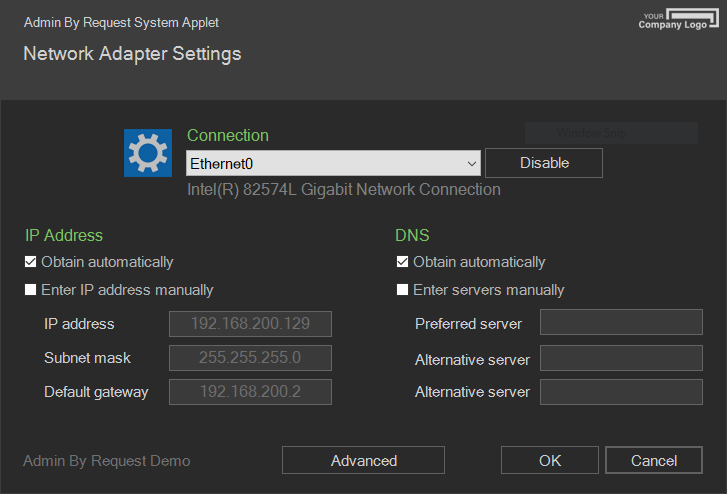Viewport: 727px width, 494px height.
Task: Click the blue gear settings icon
Action: (148, 153)
